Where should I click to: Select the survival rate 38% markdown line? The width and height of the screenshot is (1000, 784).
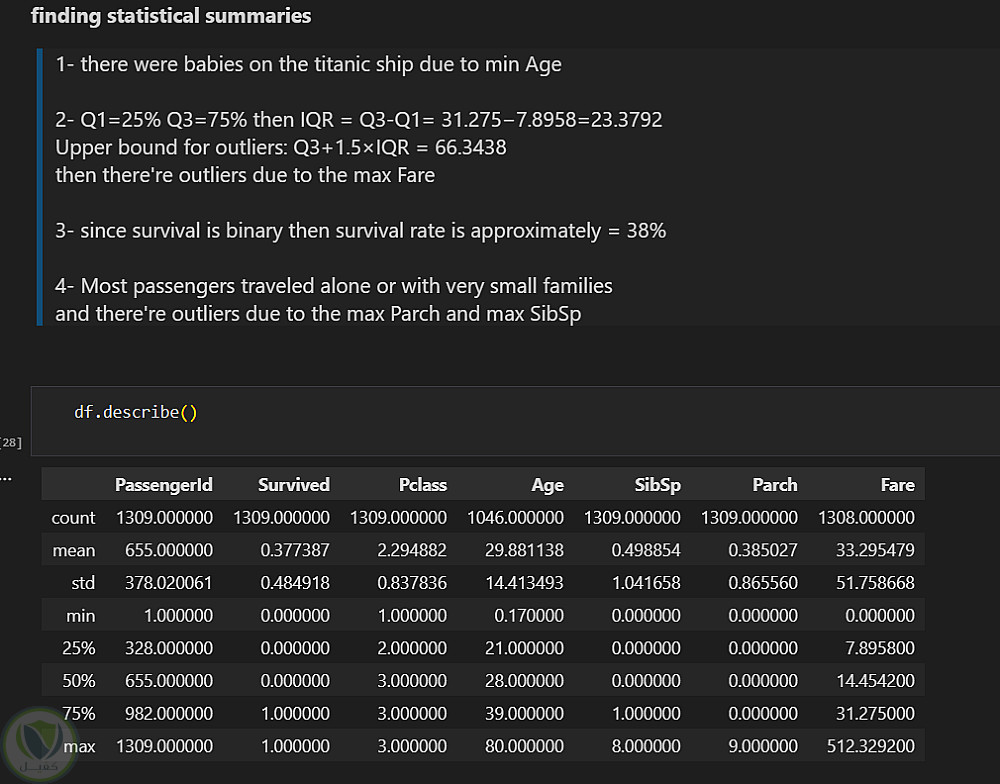click(x=360, y=231)
